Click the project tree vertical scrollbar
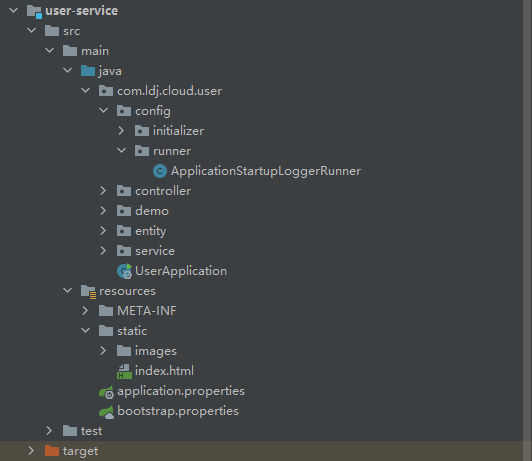Screen dimensions: 532x461 point(527,230)
